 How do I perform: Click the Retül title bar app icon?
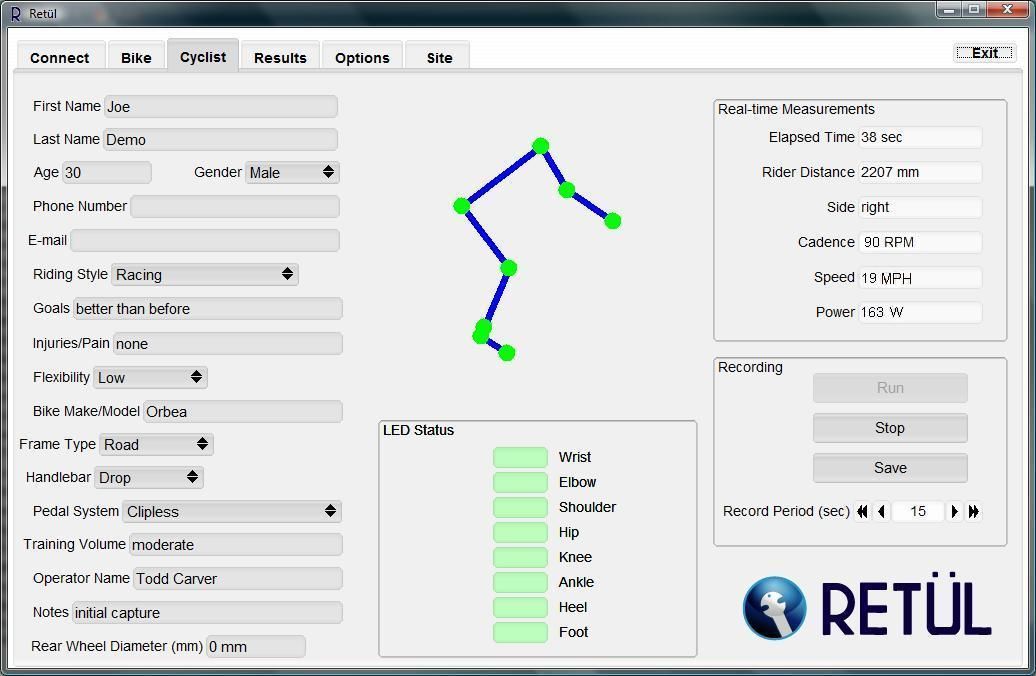tap(15, 14)
